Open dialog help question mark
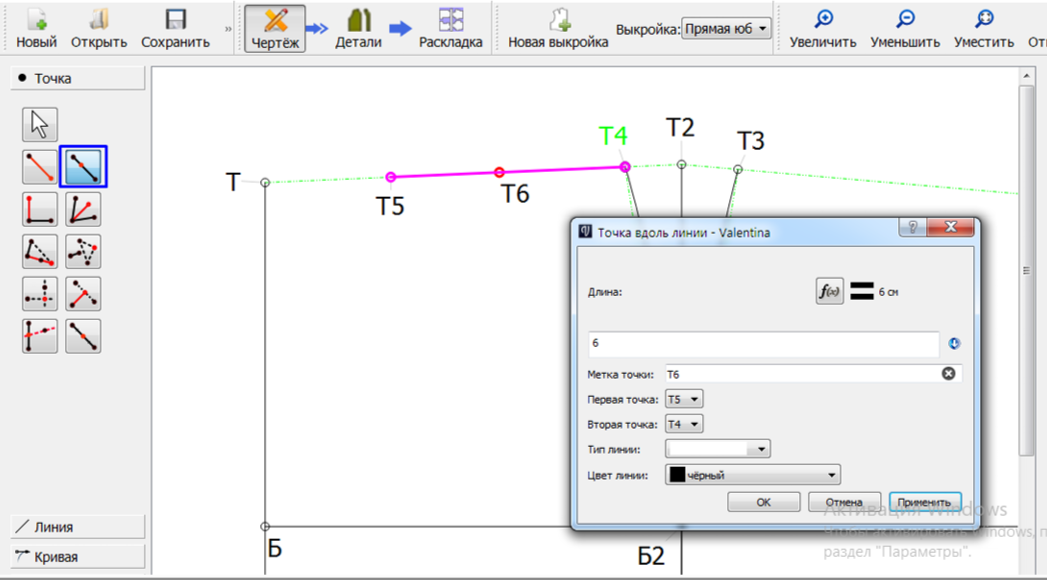 click(x=913, y=227)
